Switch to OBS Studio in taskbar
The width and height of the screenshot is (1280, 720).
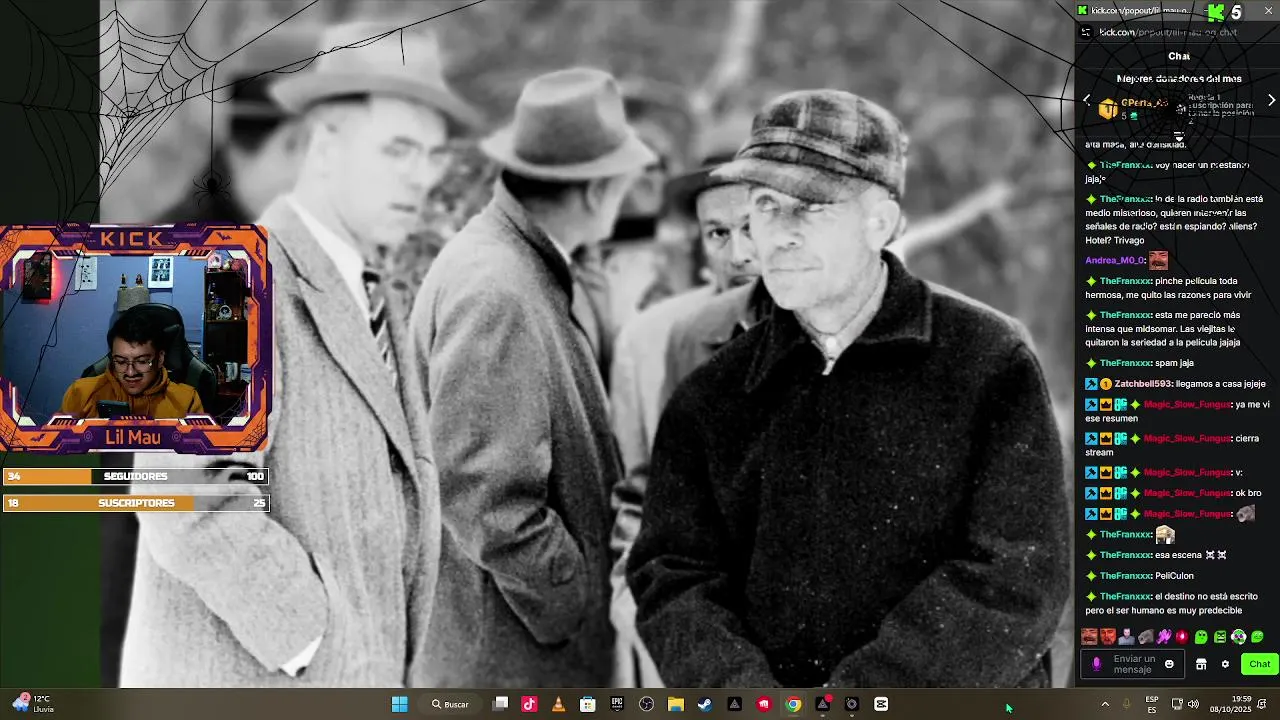pos(646,704)
